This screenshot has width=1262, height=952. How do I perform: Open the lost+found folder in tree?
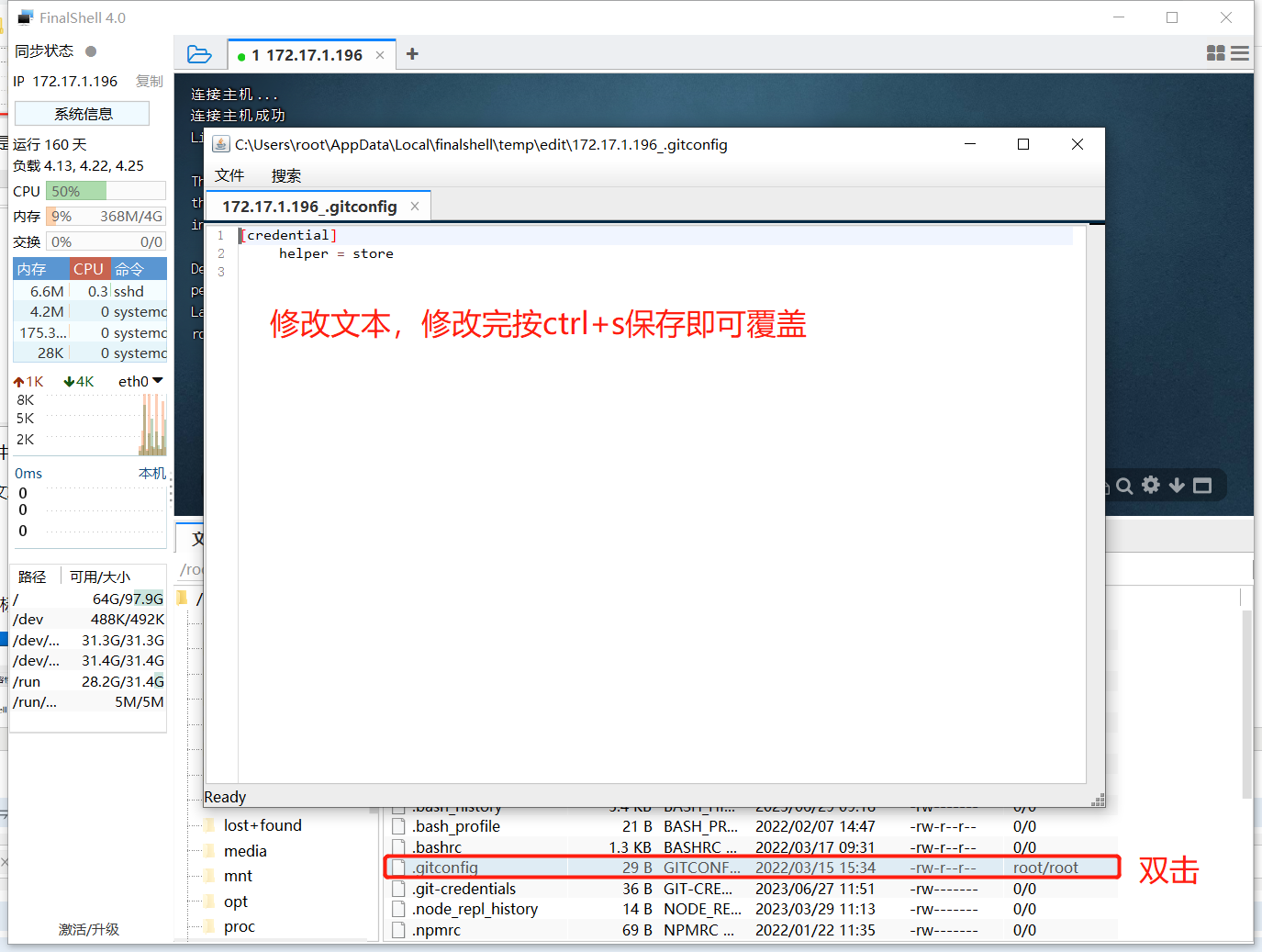coord(262,825)
